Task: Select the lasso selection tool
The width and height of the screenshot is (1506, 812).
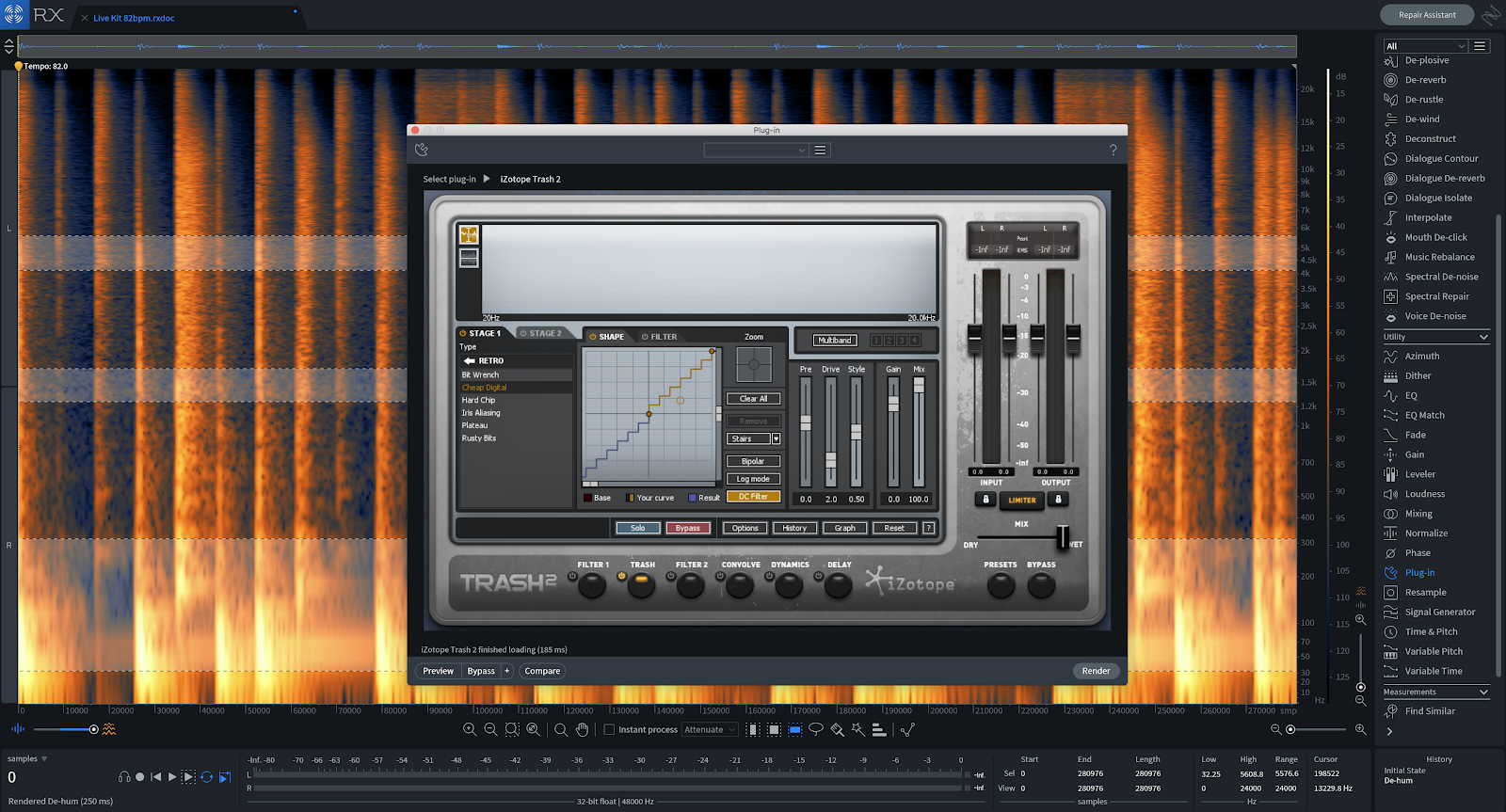Action: (816, 729)
